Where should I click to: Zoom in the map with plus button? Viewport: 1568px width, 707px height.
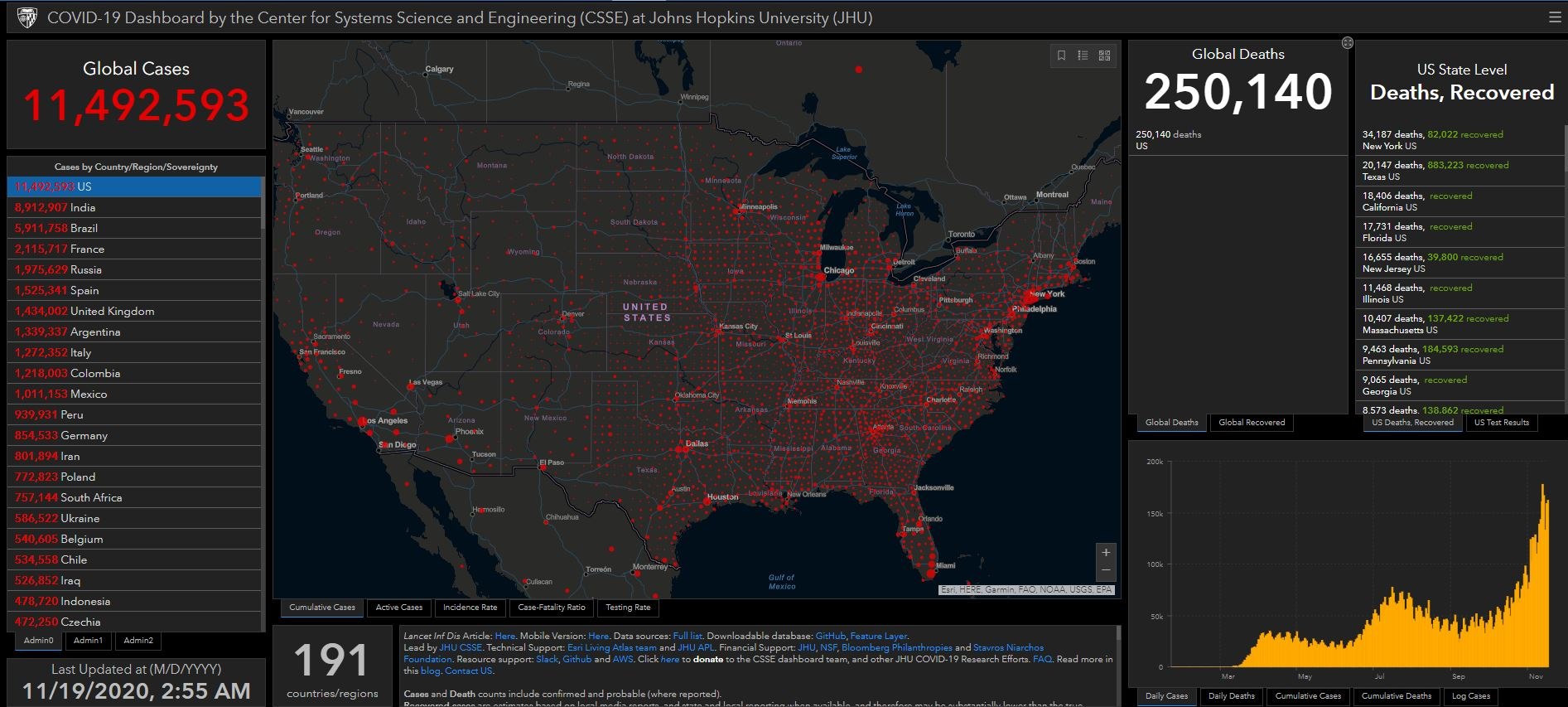(1106, 553)
